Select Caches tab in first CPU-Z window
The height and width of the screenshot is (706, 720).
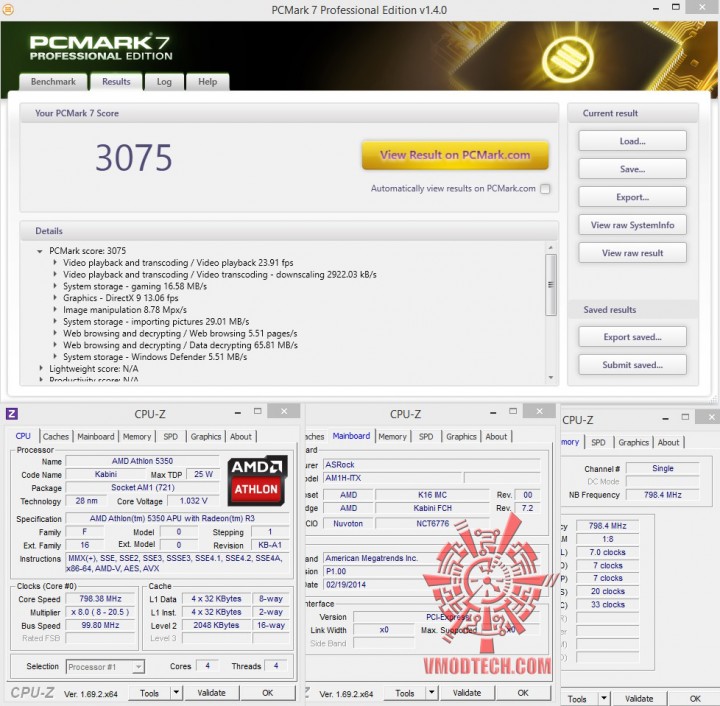pos(56,437)
